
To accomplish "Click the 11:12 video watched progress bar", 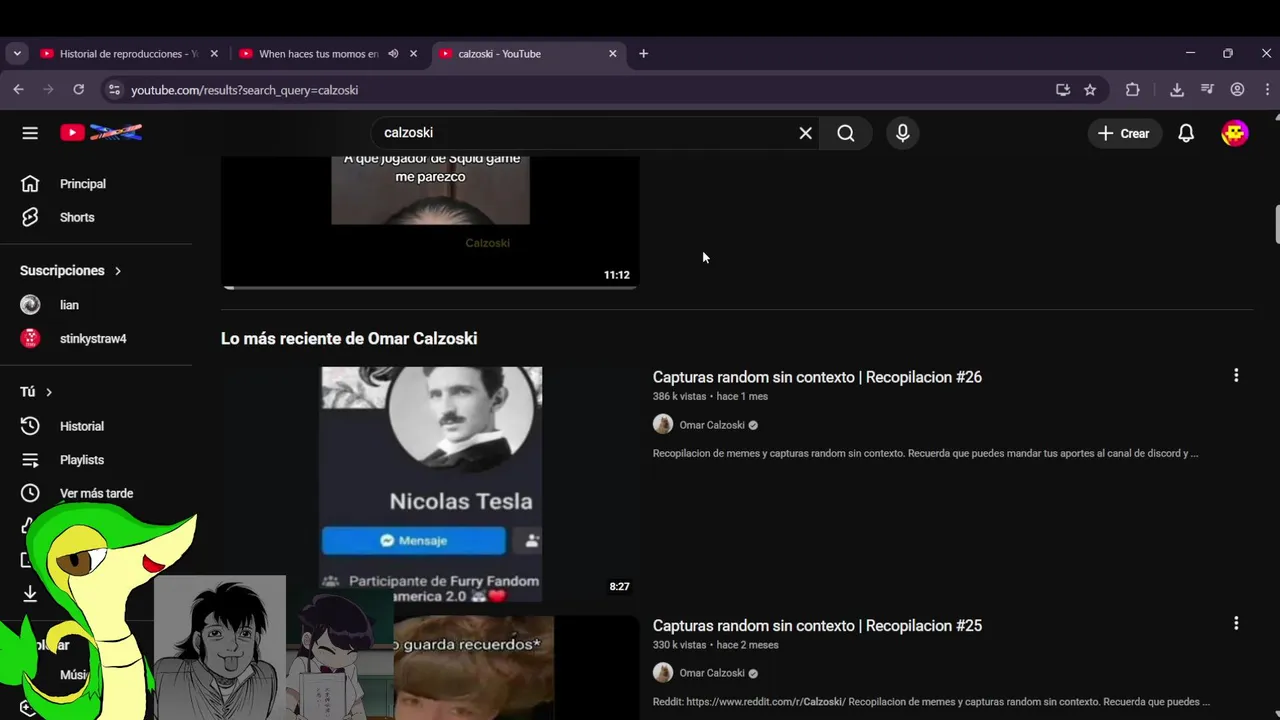I will point(430,287).
